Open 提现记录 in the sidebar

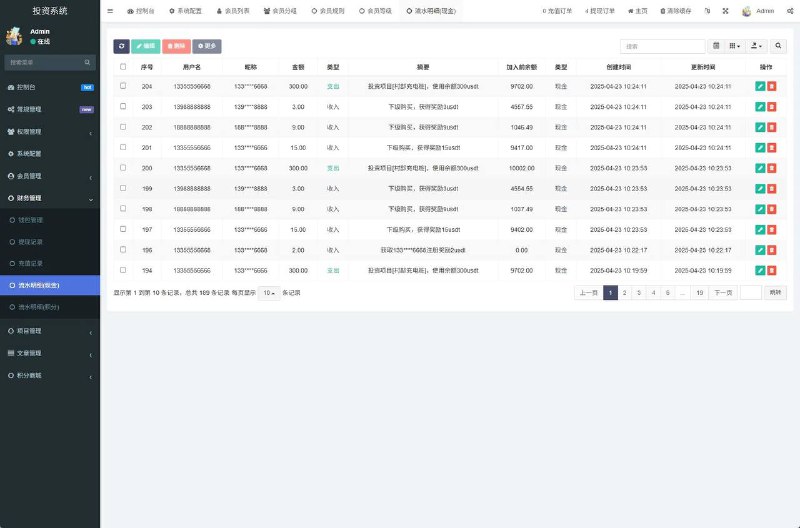pyautogui.click(x=50, y=242)
